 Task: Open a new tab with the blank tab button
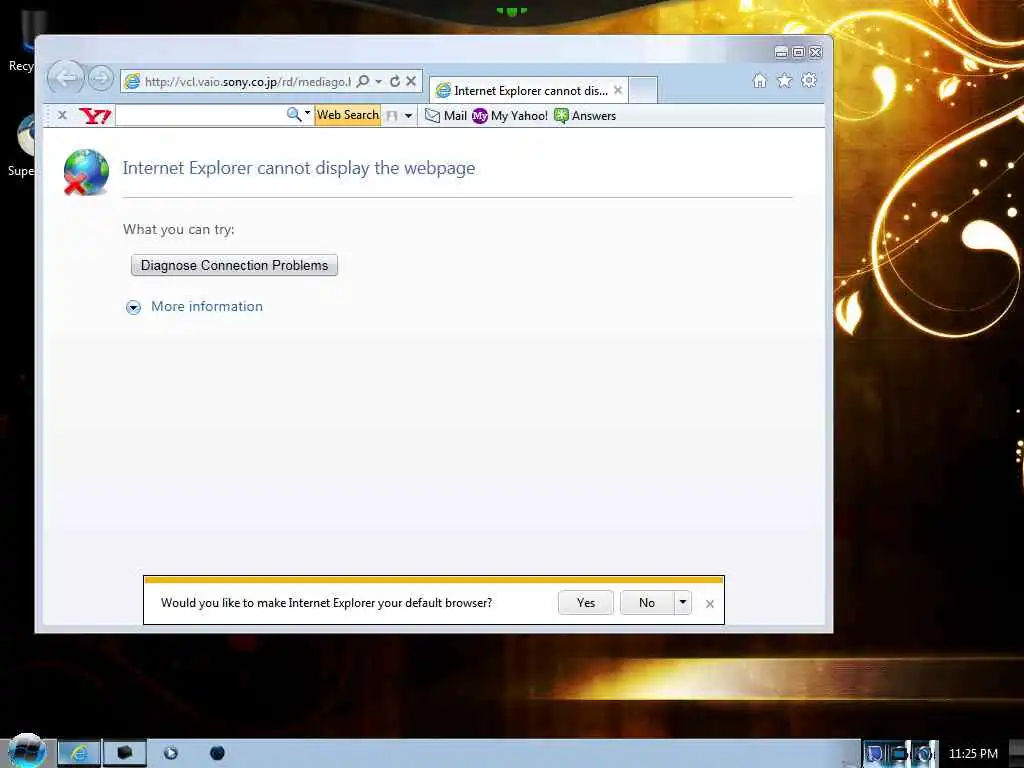[643, 91]
